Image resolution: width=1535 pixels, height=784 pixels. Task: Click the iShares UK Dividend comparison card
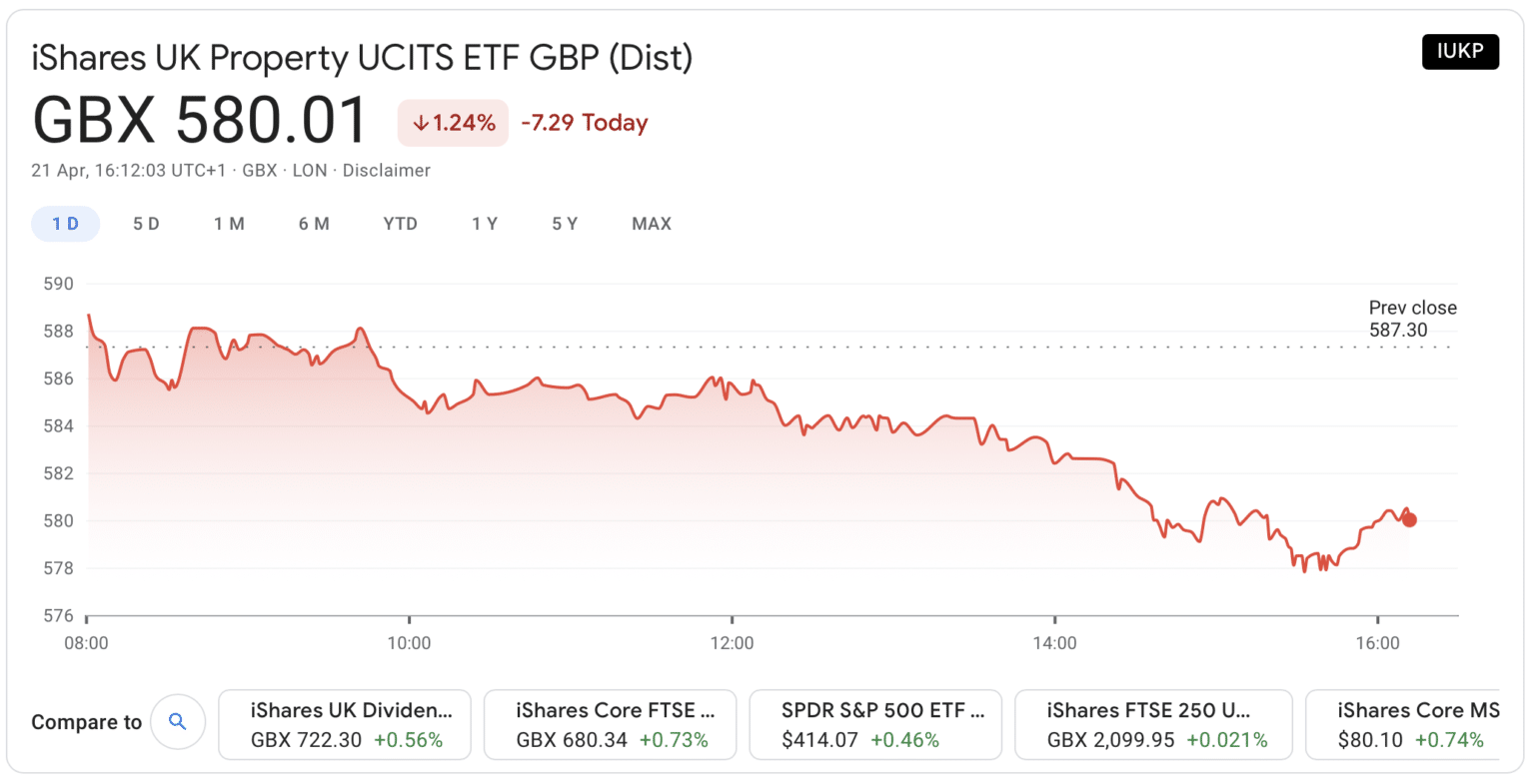click(x=345, y=723)
